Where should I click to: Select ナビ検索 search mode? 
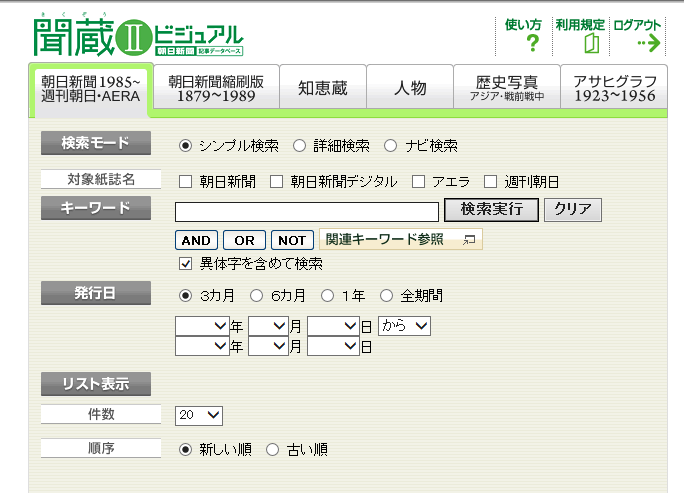pos(390,145)
